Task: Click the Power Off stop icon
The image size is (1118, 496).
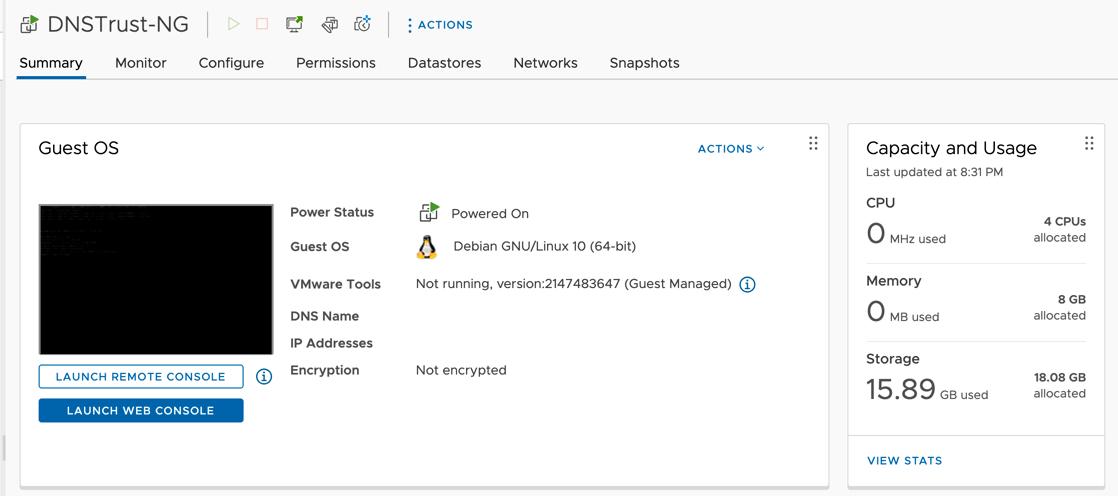Action: (262, 24)
